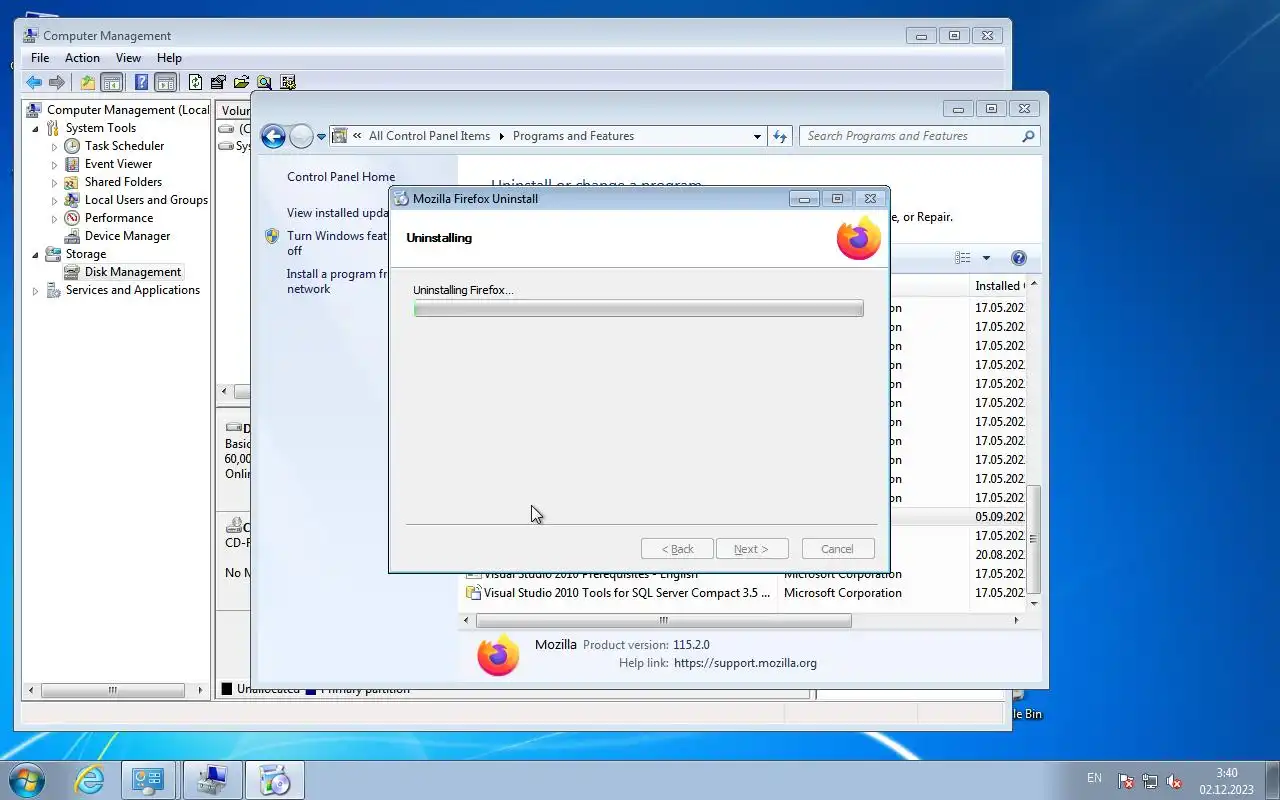Image resolution: width=1280 pixels, height=800 pixels.
Task: Click the refresh button beside the address bar
Action: tap(780, 136)
